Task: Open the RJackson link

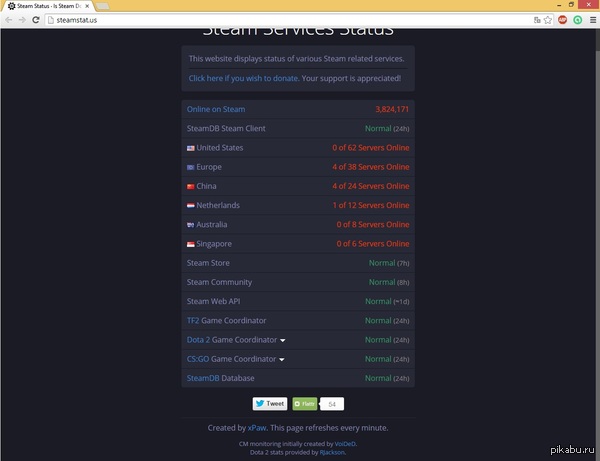Action: pos(332,452)
